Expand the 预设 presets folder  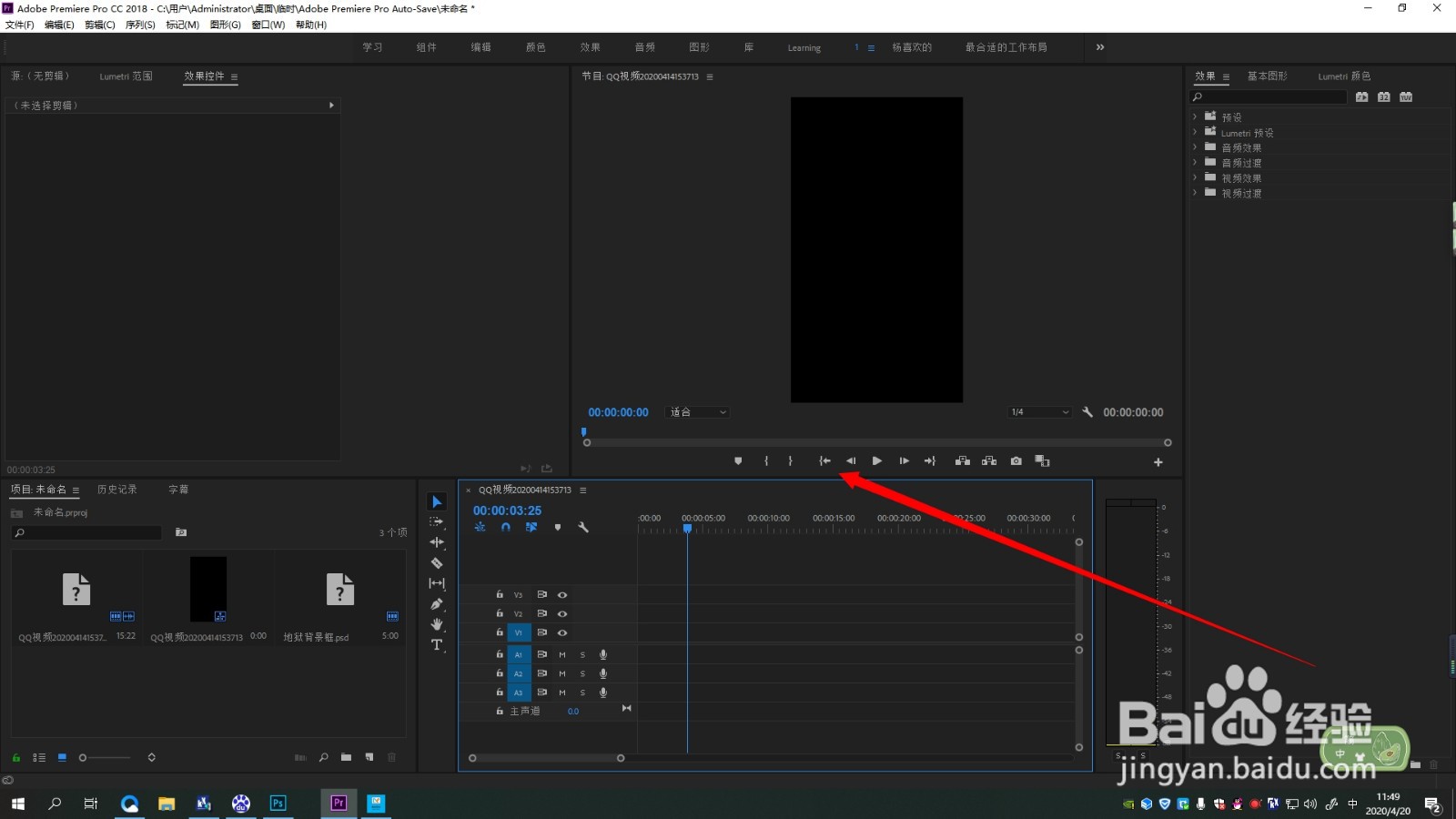coord(1195,116)
